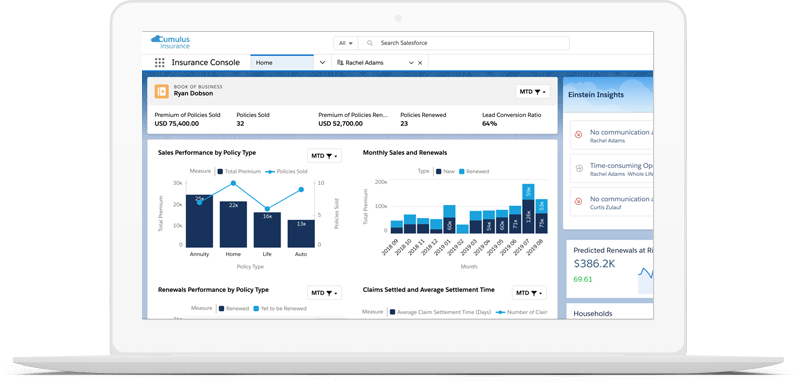Click the top red alert icon for Rachel Adams
Viewport: 796px width, 383px height.
[x=578, y=135]
